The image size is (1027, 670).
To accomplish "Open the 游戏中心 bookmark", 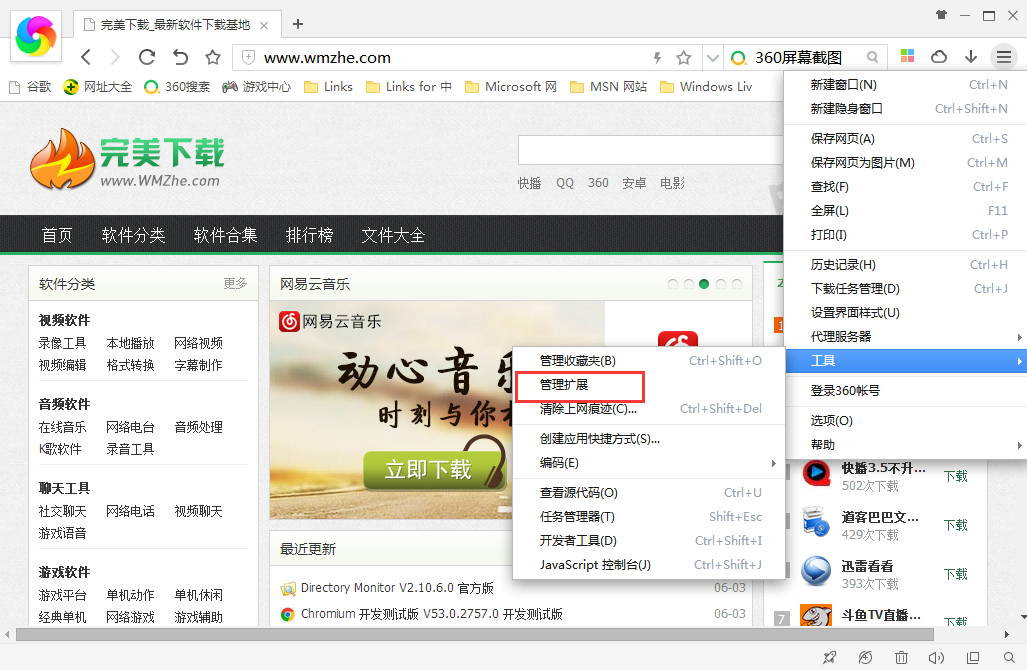I will click(x=257, y=86).
